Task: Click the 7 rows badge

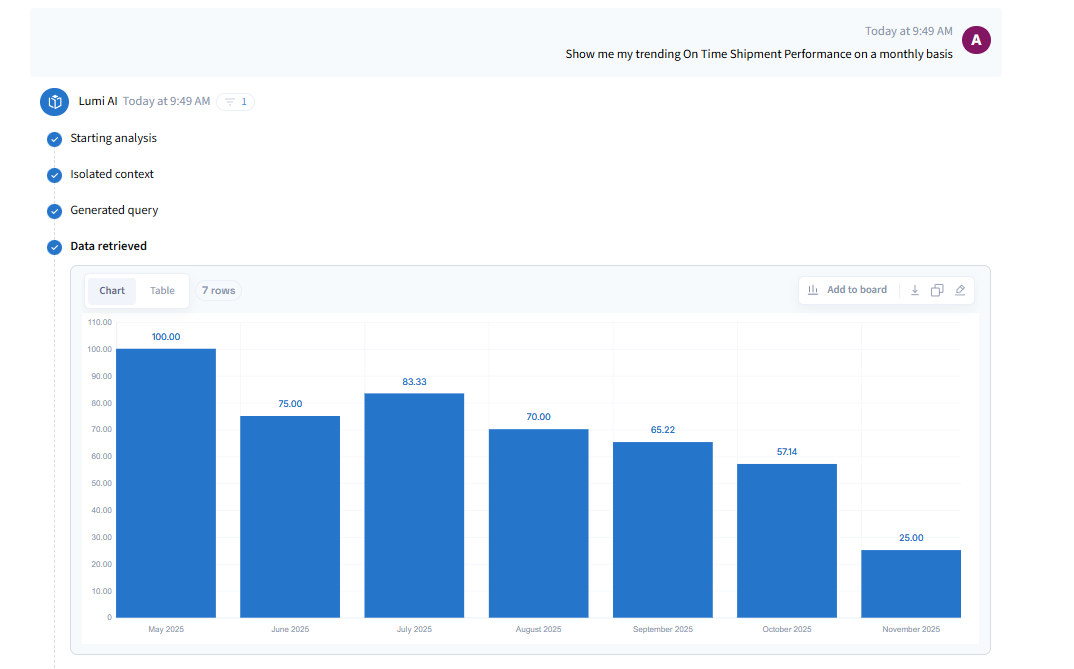Action: click(218, 291)
